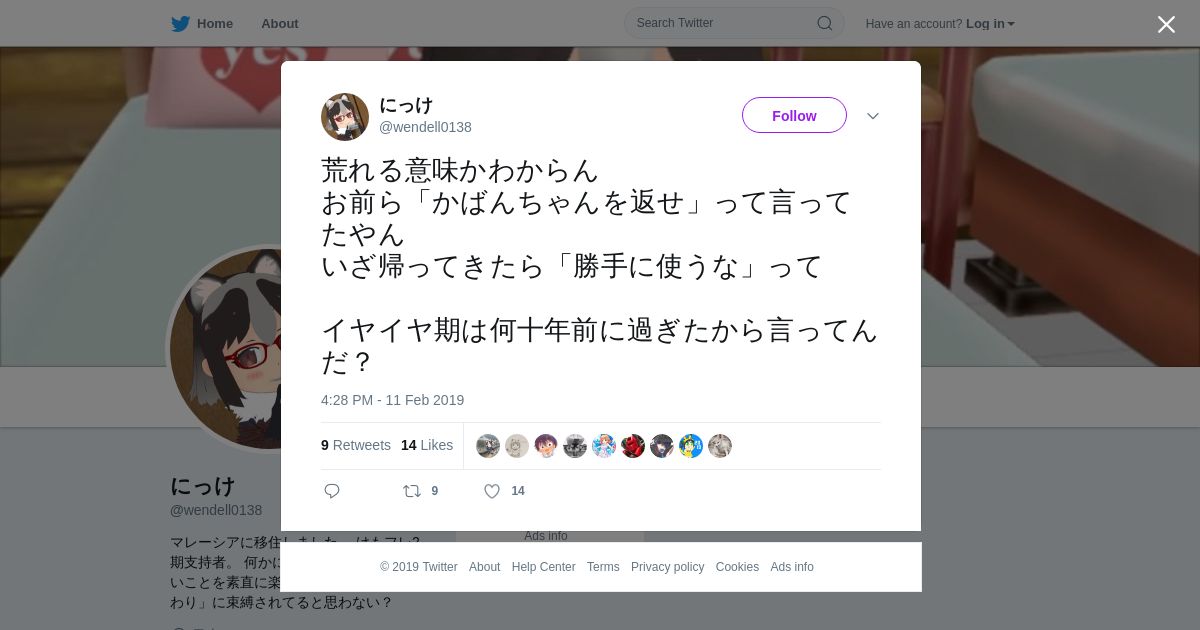Image resolution: width=1200 pixels, height=630 pixels.
Task: Open the tweet timestamp 4:28 PM link
Action: click(392, 400)
